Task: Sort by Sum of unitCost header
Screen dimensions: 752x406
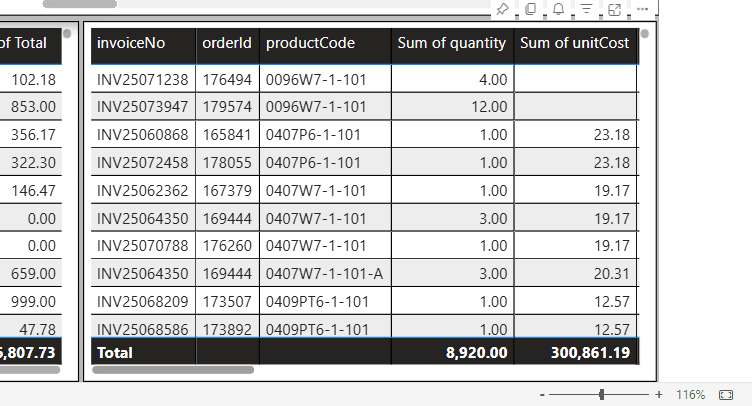Action: point(575,43)
